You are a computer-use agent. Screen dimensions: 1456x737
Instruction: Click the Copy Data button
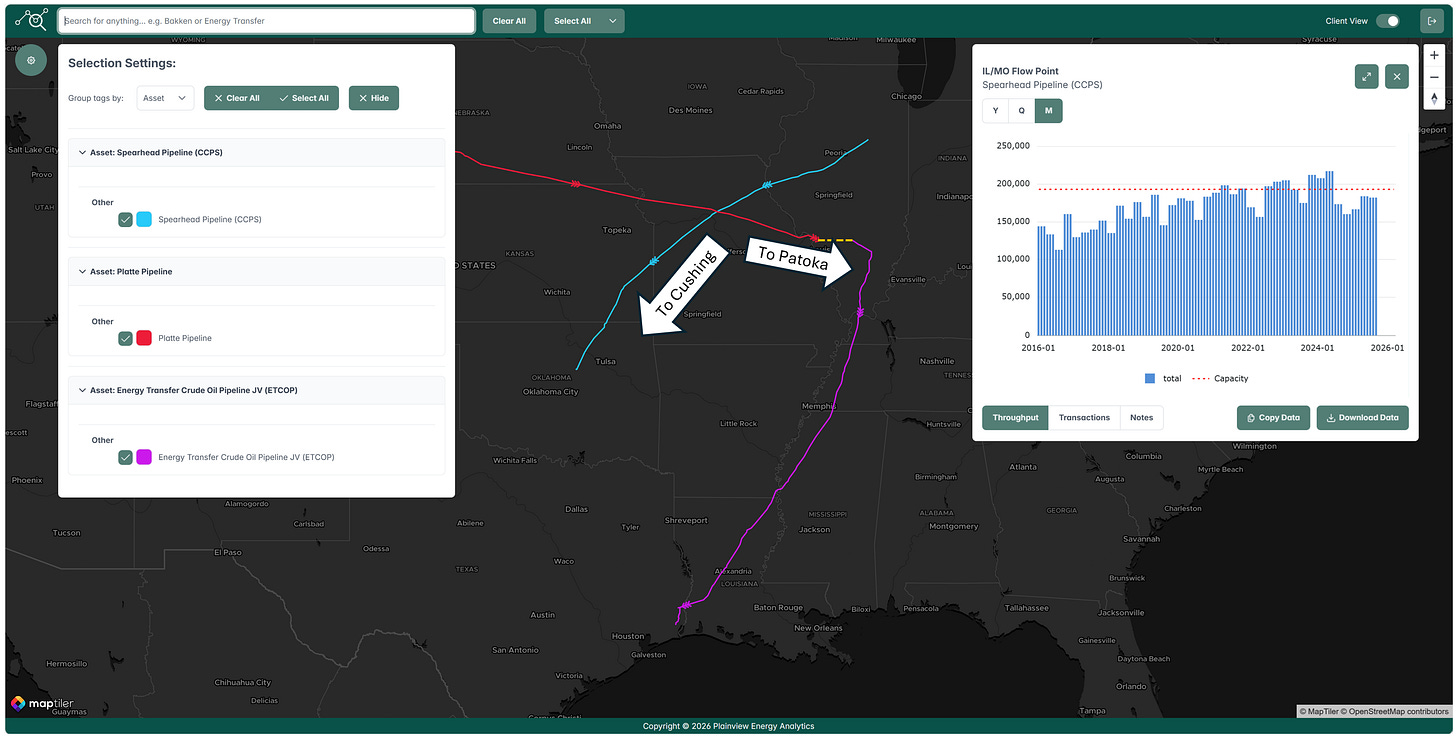coord(1273,417)
